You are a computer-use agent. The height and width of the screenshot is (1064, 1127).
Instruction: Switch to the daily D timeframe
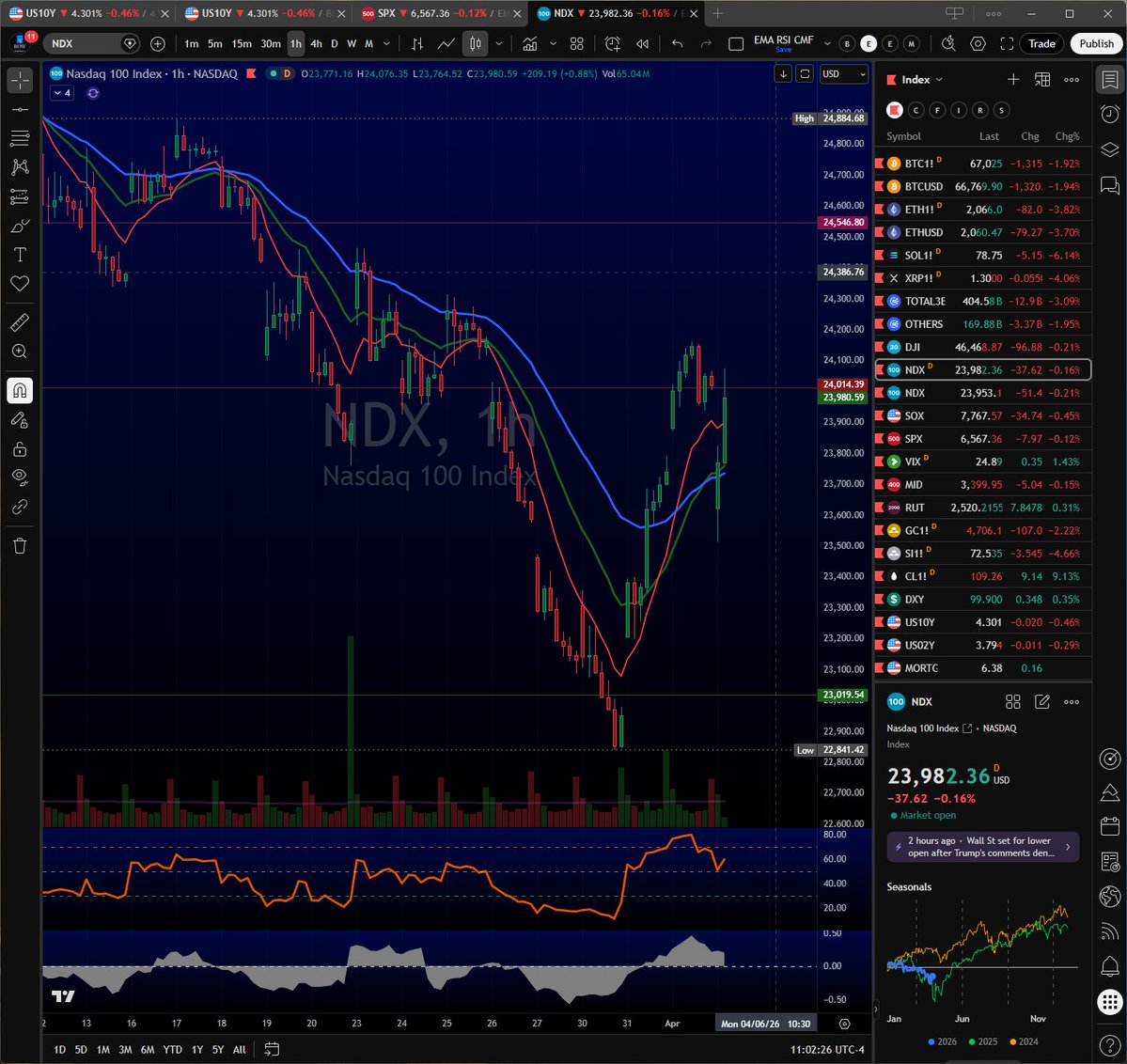(x=335, y=44)
